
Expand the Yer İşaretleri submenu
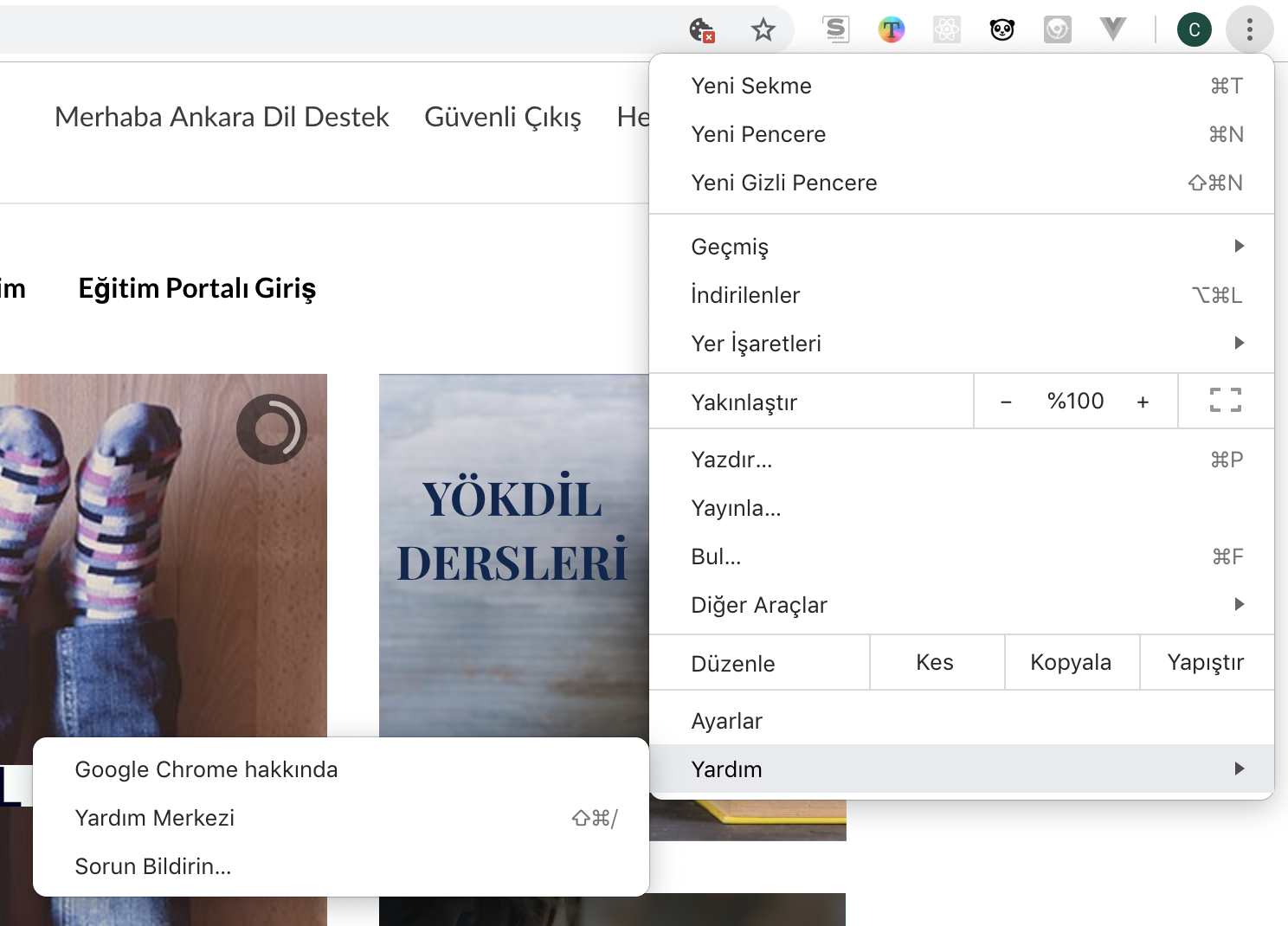[x=755, y=343]
